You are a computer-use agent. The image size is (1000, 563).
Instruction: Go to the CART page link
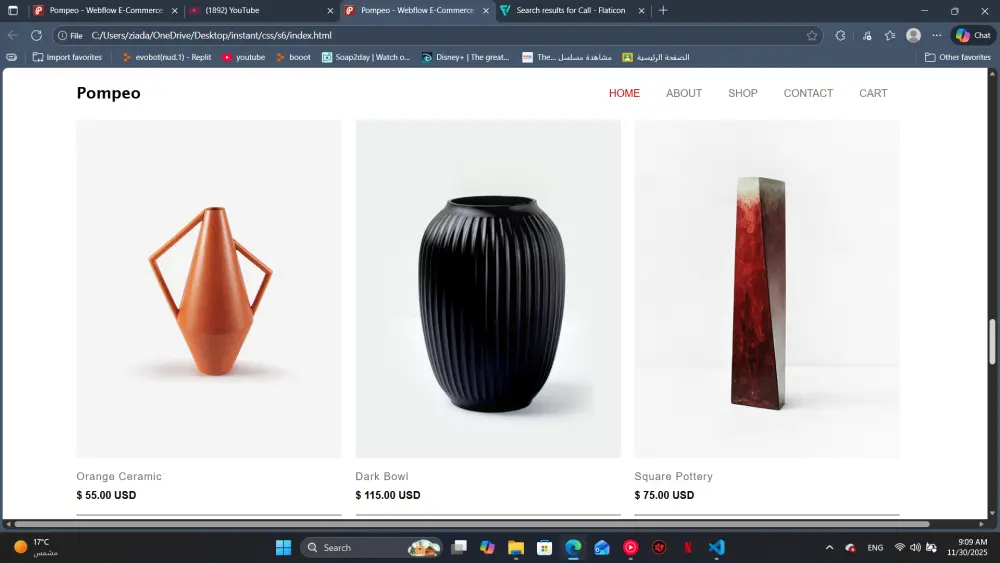click(872, 93)
